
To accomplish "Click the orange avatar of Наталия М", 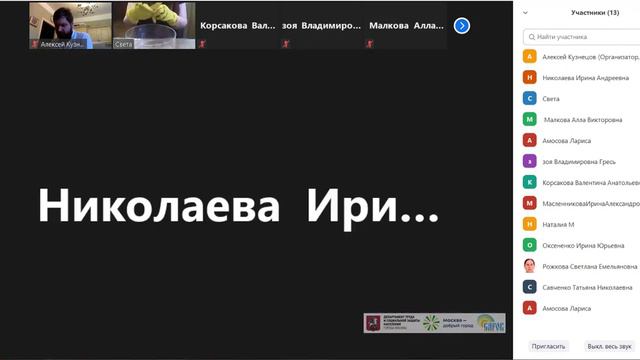I will coord(529,224).
